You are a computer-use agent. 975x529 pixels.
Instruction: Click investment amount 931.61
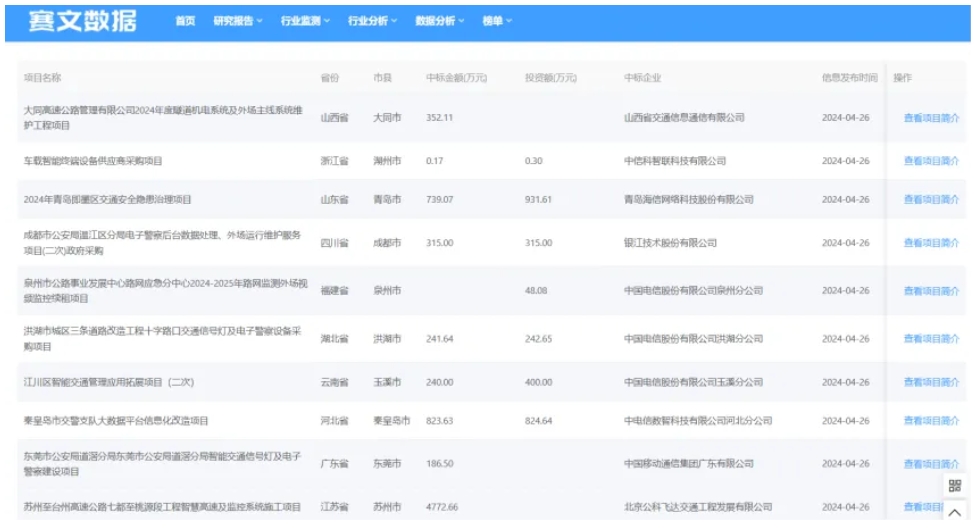[x=538, y=200]
